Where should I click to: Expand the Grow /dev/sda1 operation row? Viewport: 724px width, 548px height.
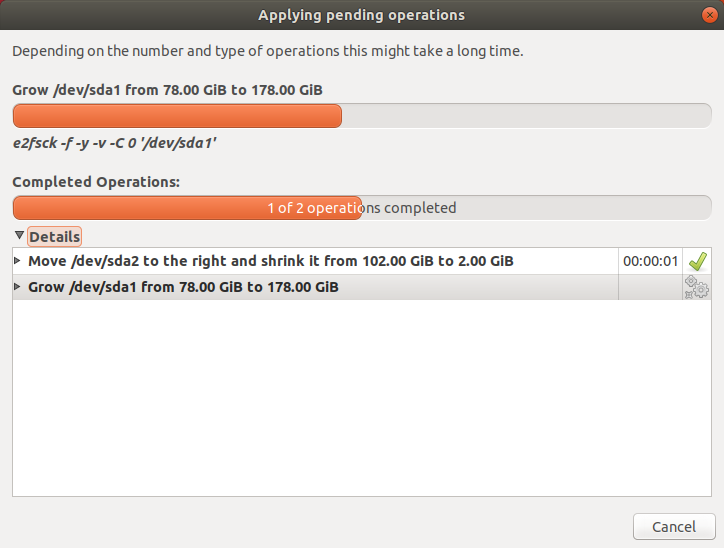[17, 288]
